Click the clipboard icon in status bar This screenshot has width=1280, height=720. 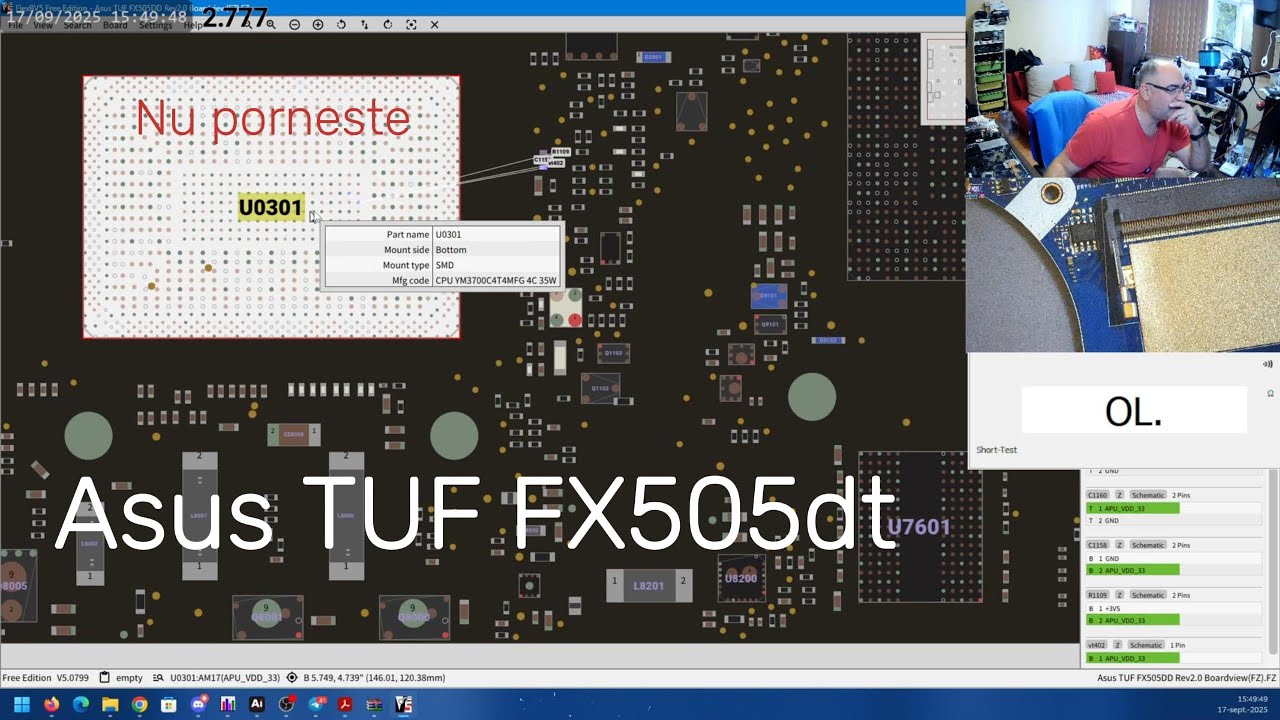click(x=104, y=677)
